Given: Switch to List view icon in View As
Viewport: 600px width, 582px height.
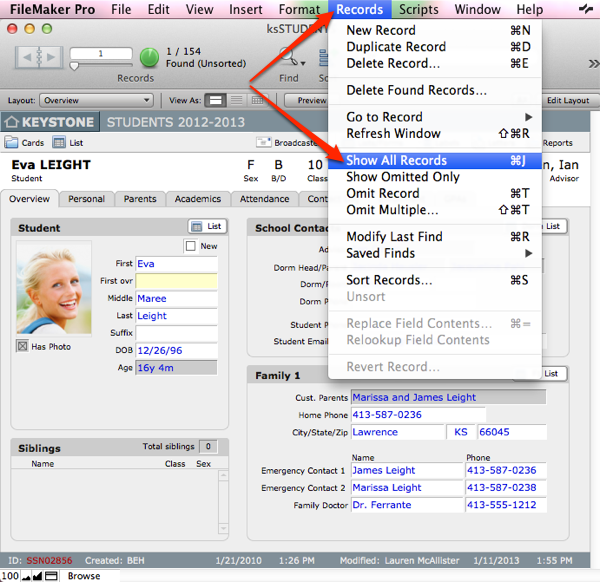Looking at the screenshot, I should (237, 100).
